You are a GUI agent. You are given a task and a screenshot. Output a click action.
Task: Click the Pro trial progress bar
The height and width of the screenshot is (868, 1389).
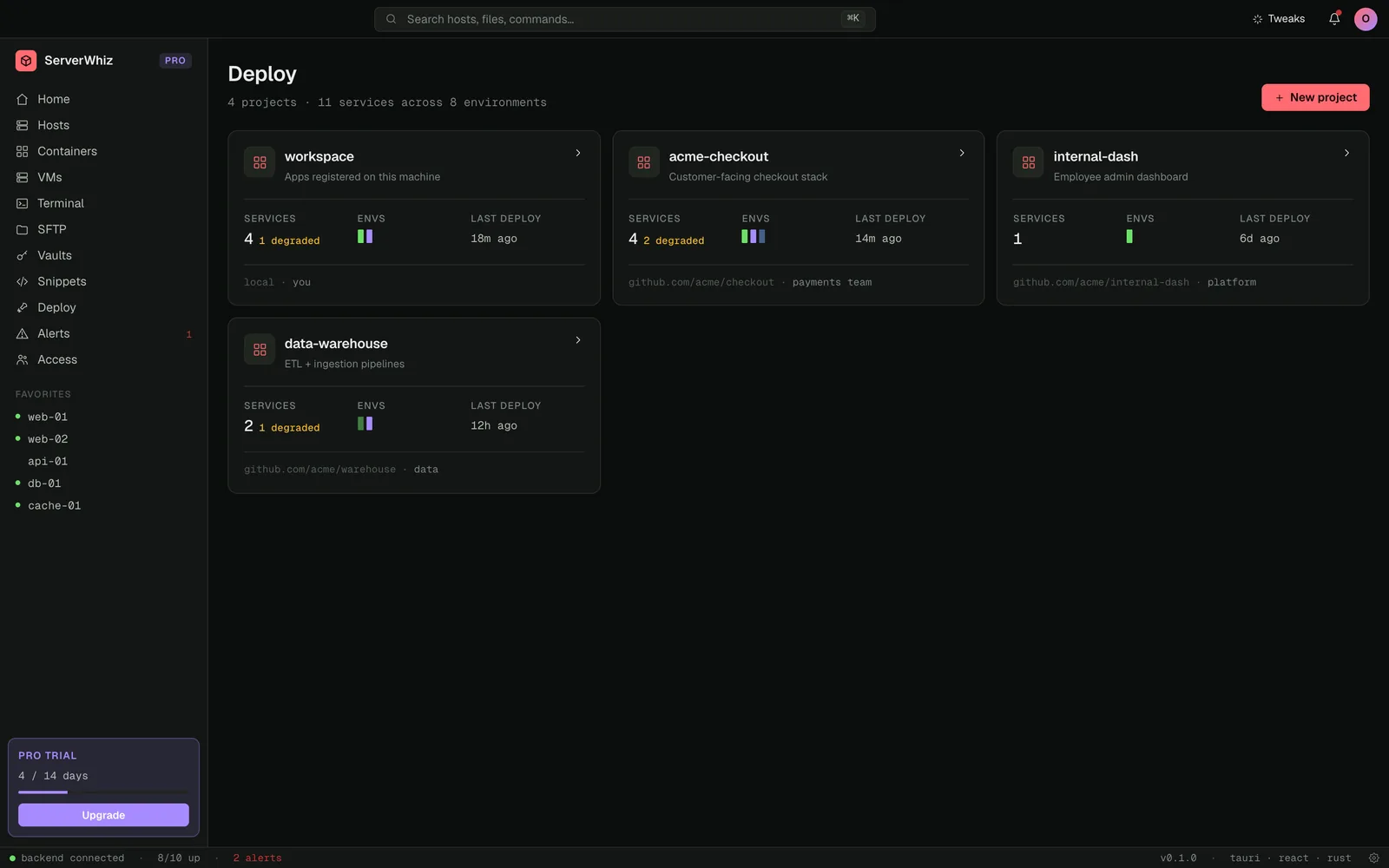(103, 792)
